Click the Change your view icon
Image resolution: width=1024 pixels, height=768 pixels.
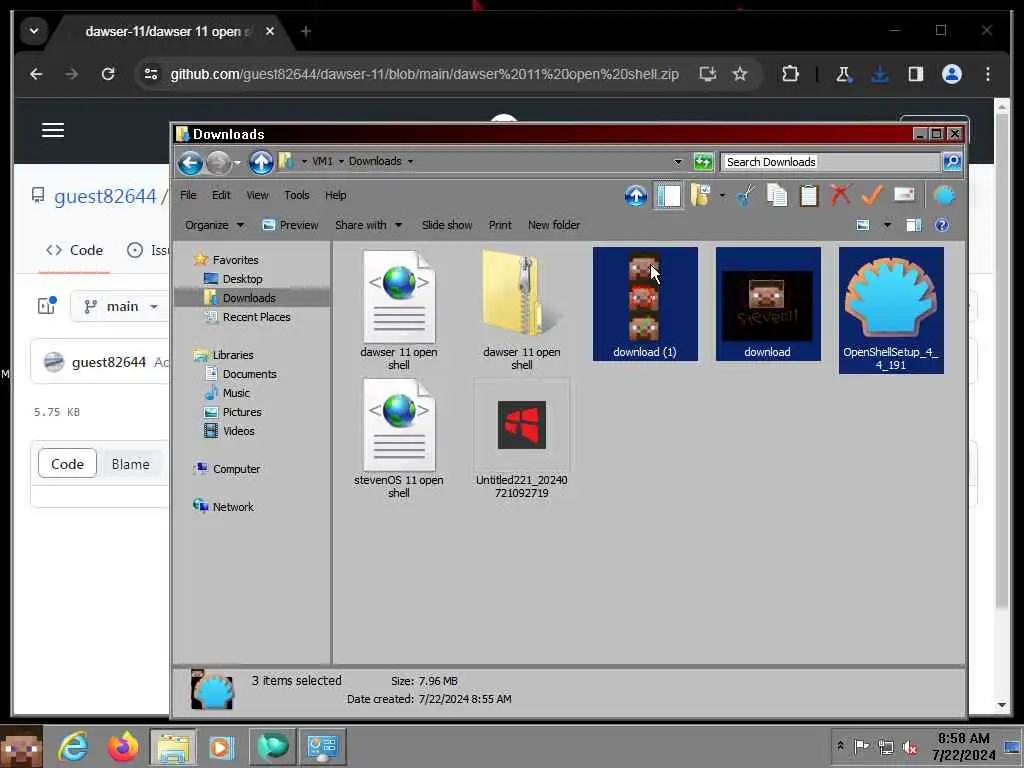coord(863,225)
